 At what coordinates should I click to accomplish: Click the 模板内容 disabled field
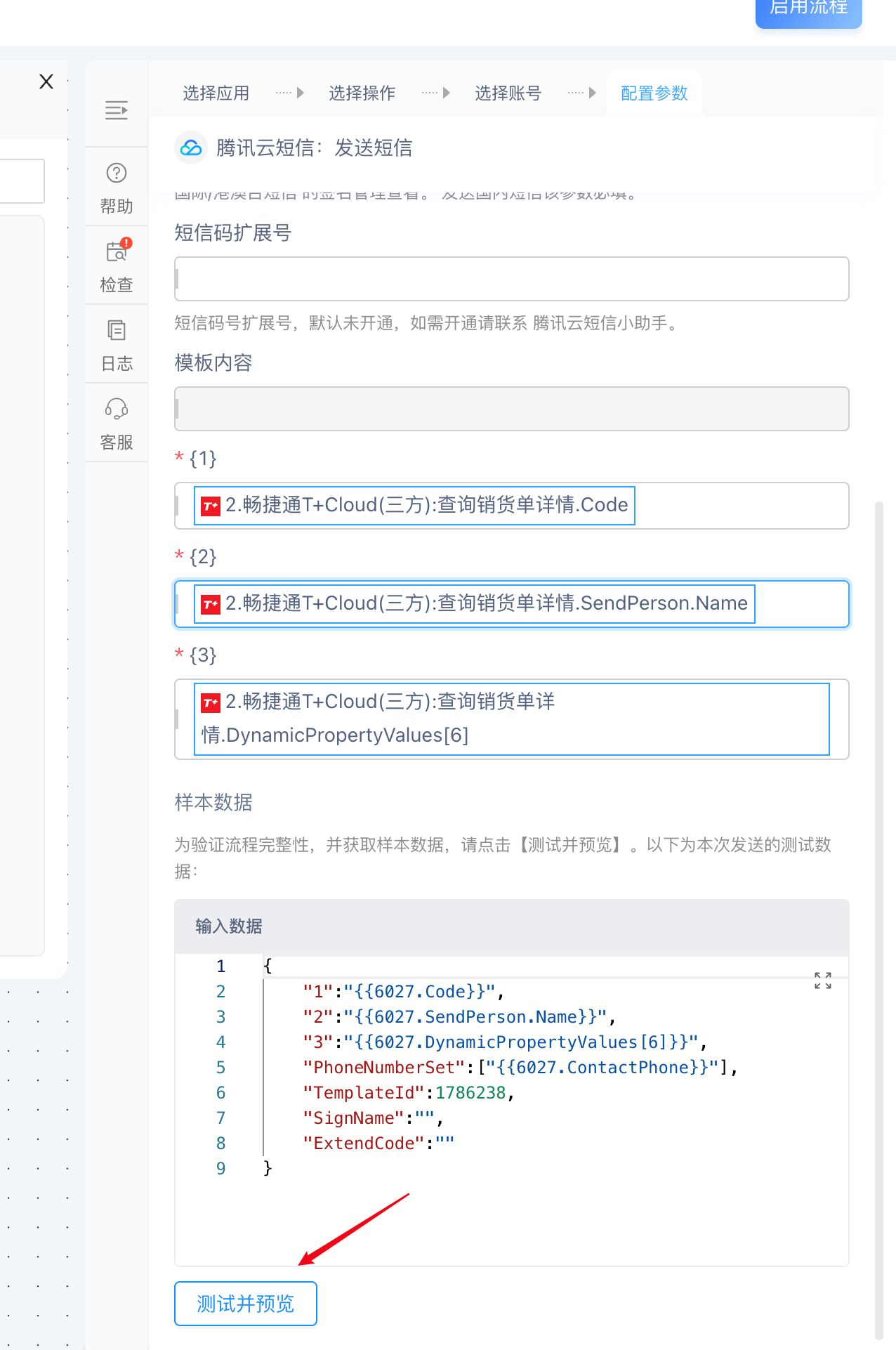pos(512,409)
